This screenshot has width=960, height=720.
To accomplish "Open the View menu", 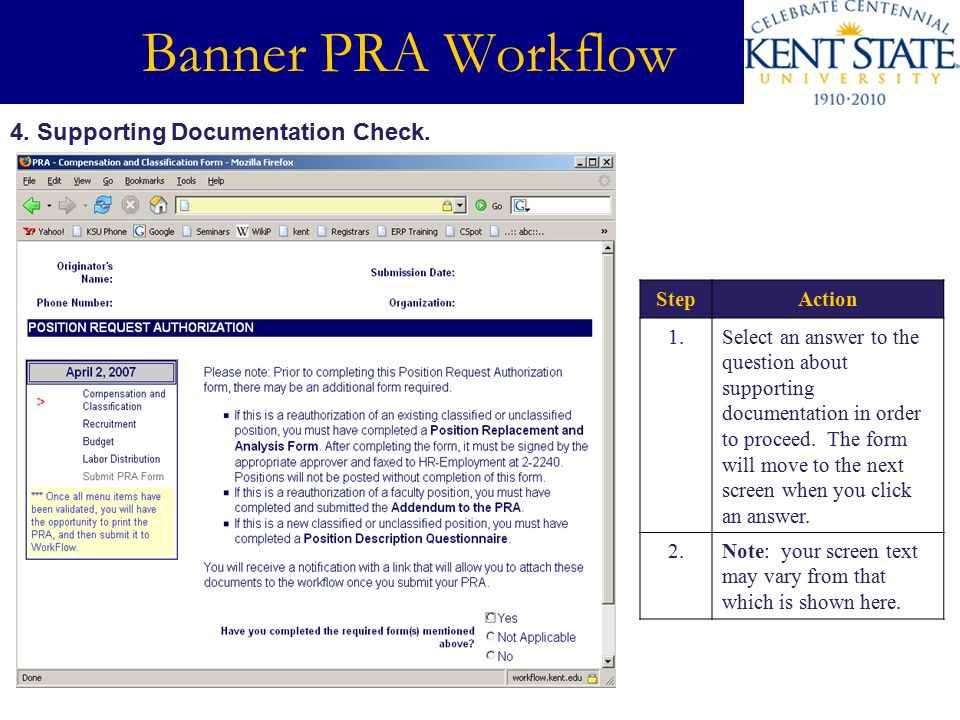I will coord(82,181).
